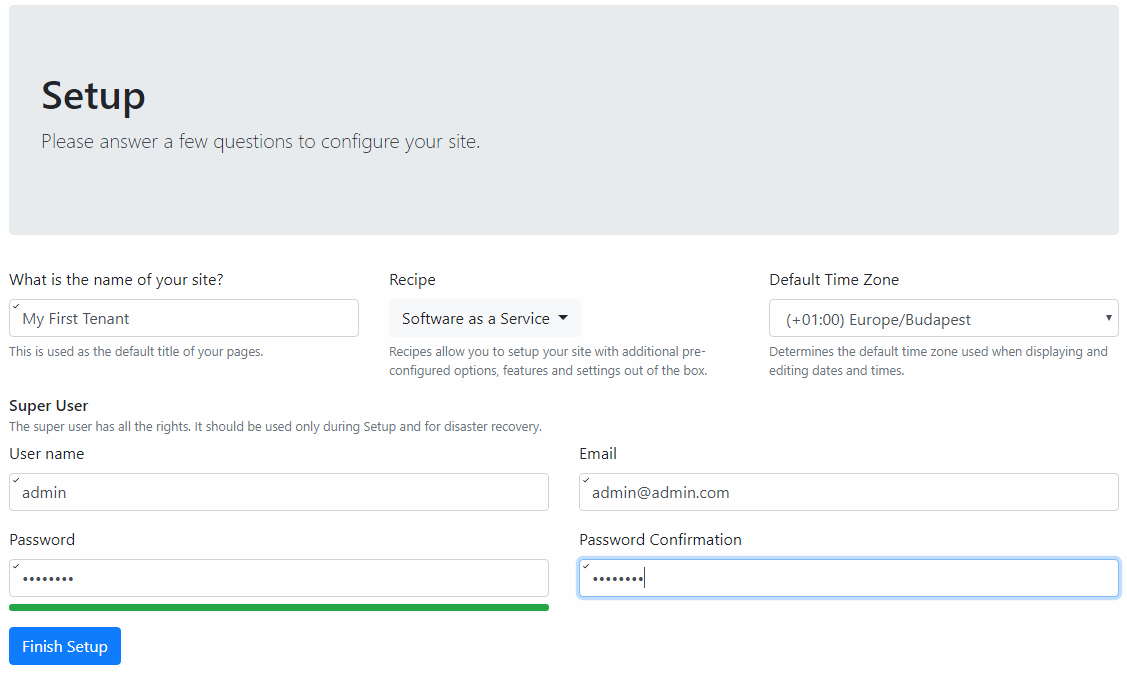Select the Password input field
The height and width of the screenshot is (679, 1127).
(279, 578)
